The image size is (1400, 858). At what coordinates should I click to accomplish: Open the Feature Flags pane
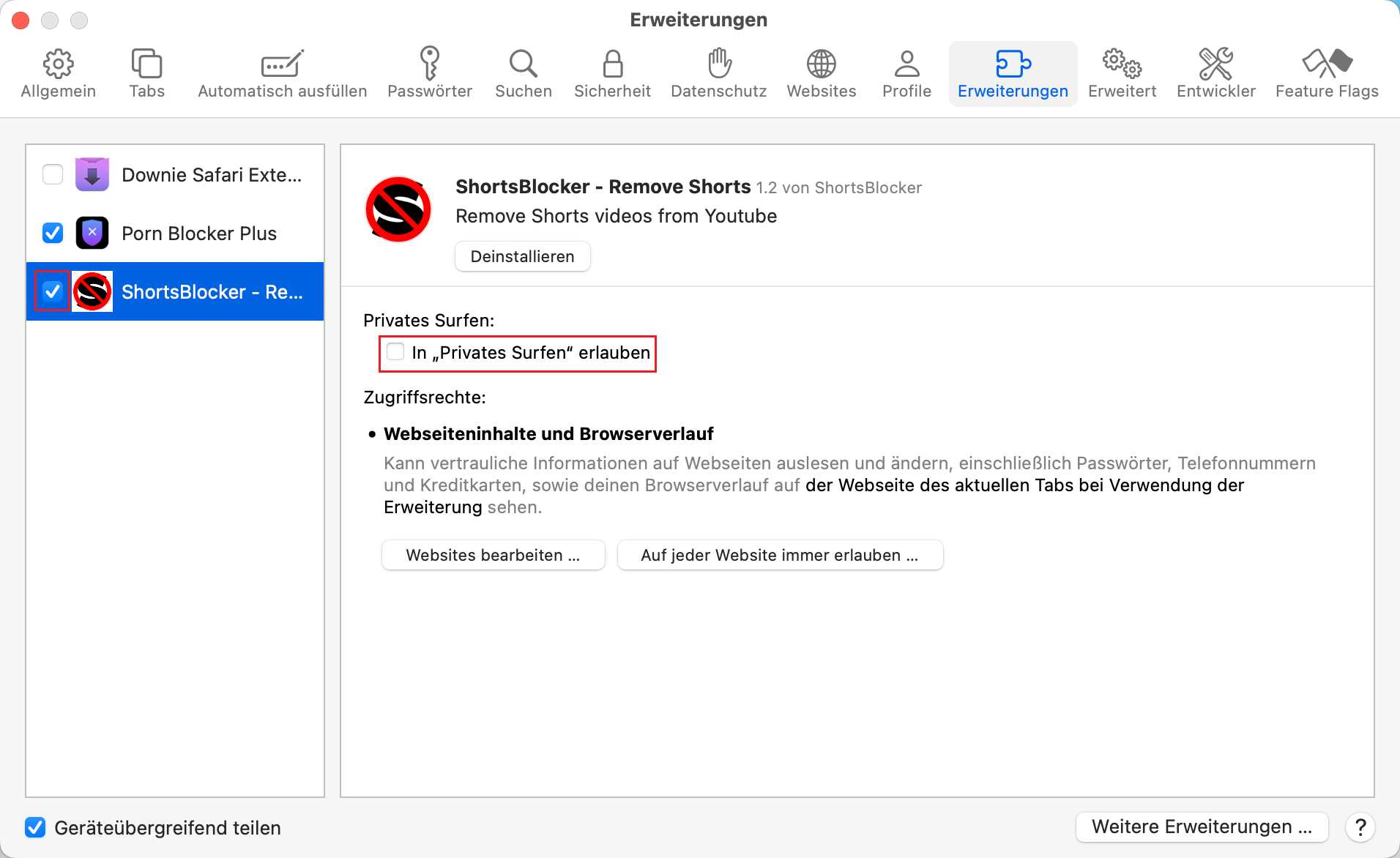(x=1326, y=73)
